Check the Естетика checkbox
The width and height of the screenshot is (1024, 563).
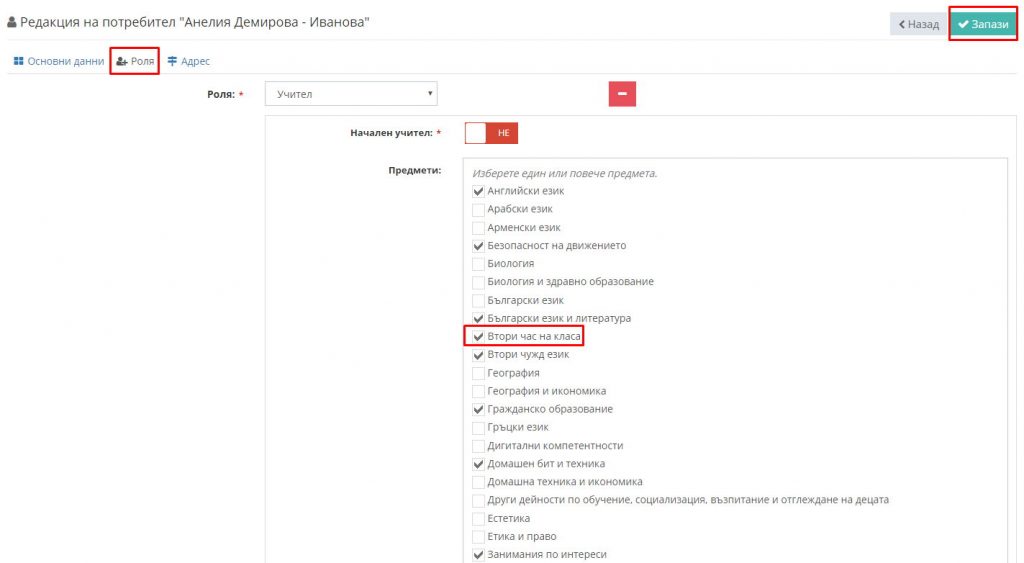pos(478,519)
